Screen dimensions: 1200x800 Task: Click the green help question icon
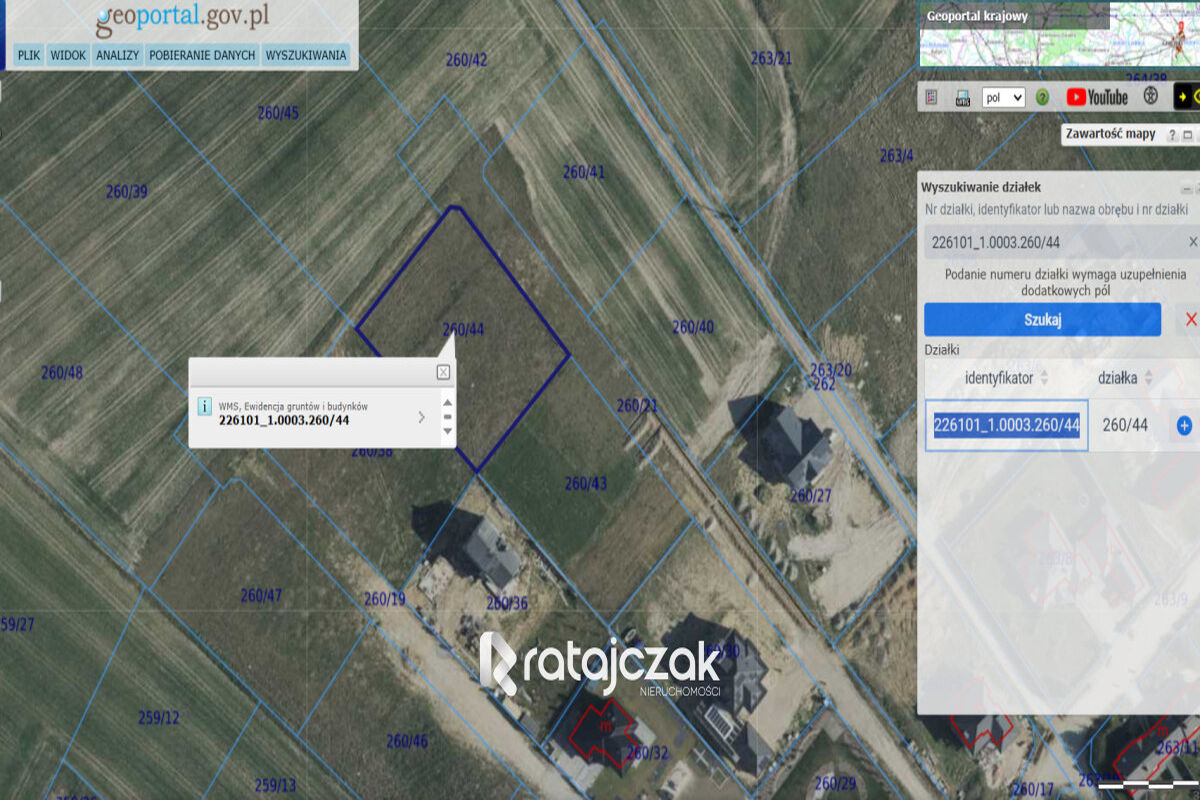[x=1042, y=97]
